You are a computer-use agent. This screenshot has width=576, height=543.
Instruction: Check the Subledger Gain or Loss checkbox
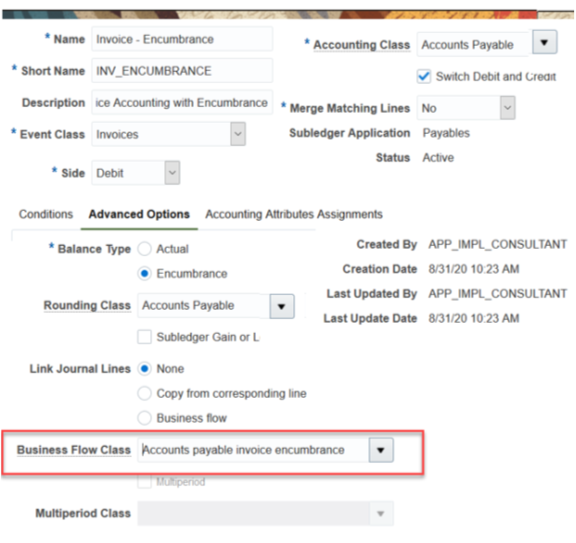pyautogui.click(x=144, y=337)
